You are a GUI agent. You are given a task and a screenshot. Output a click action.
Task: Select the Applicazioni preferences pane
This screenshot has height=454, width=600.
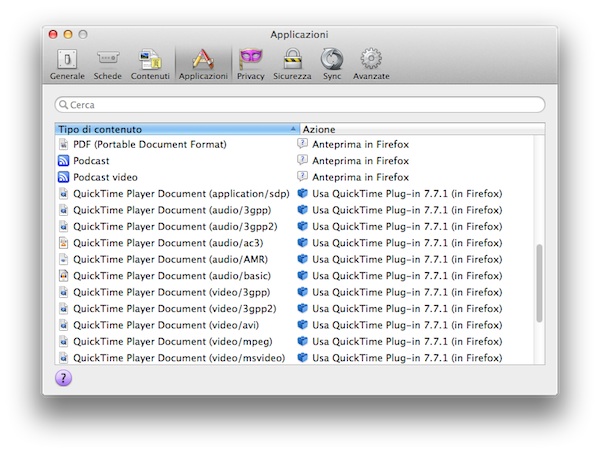tap(203, 64)
